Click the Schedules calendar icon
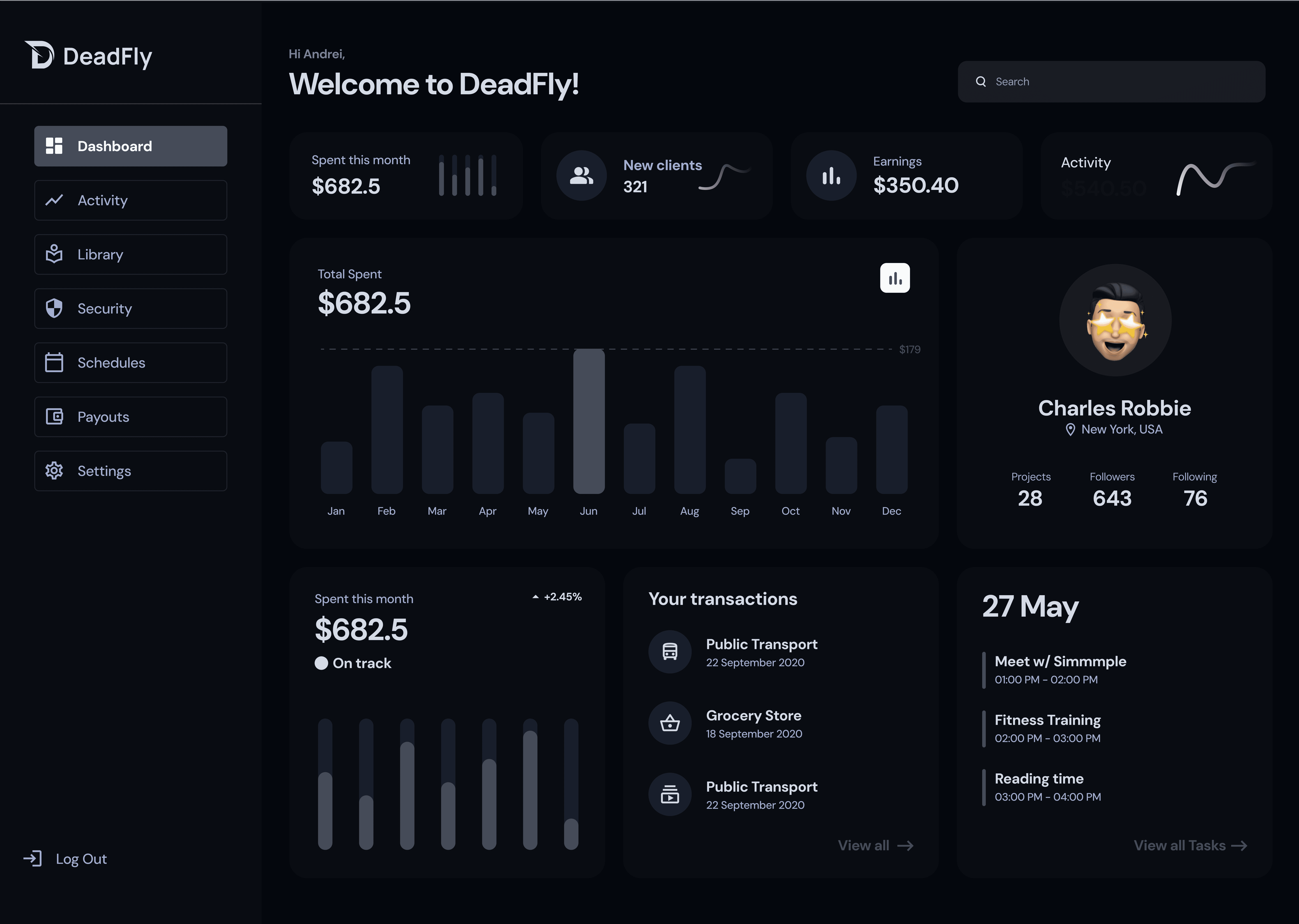The width and height of the screenshot is (1299, 924). pos(54,362)
